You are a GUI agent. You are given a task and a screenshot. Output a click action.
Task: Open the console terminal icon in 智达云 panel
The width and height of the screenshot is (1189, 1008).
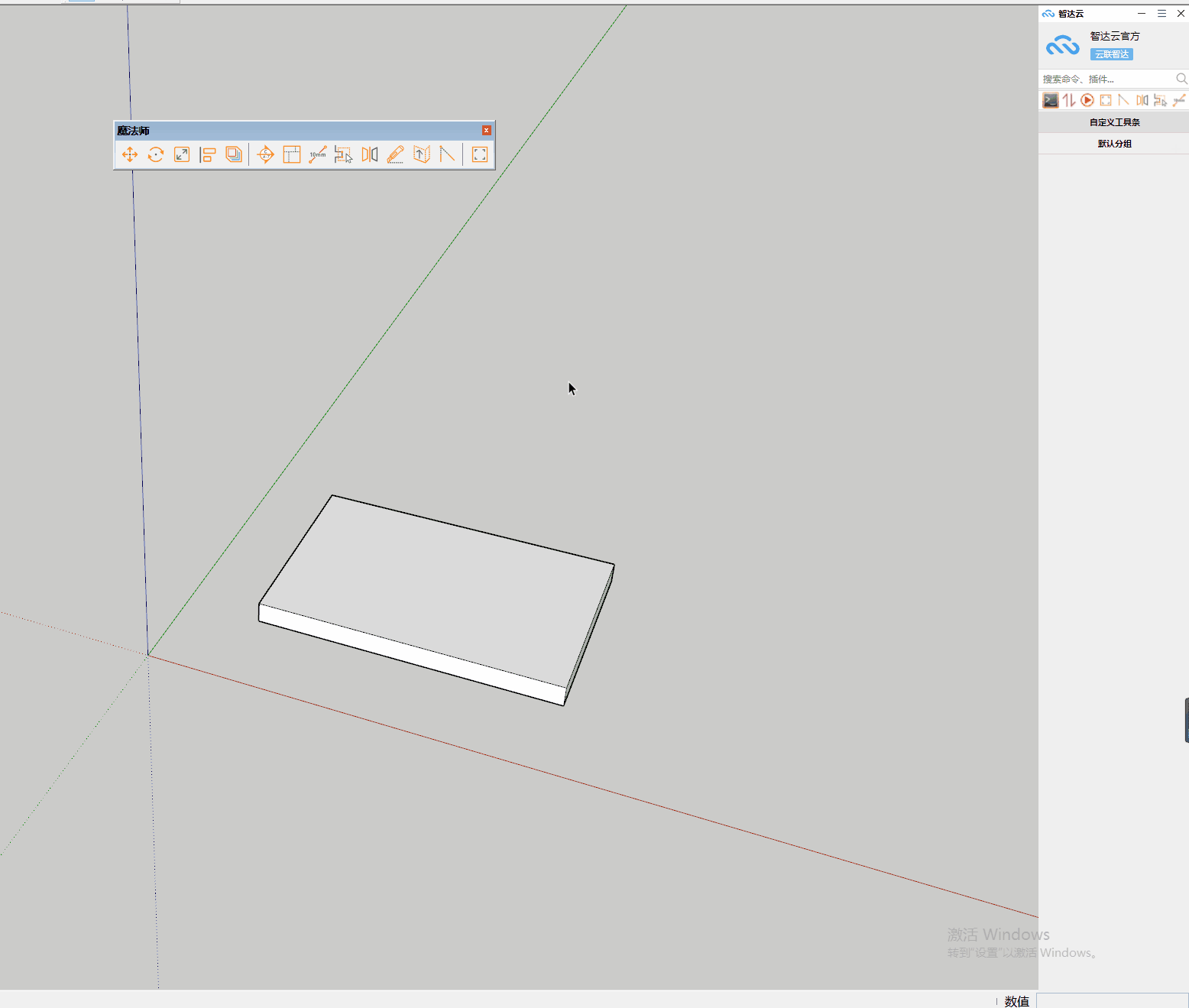pyautogui.click(x=1051, y=100)
